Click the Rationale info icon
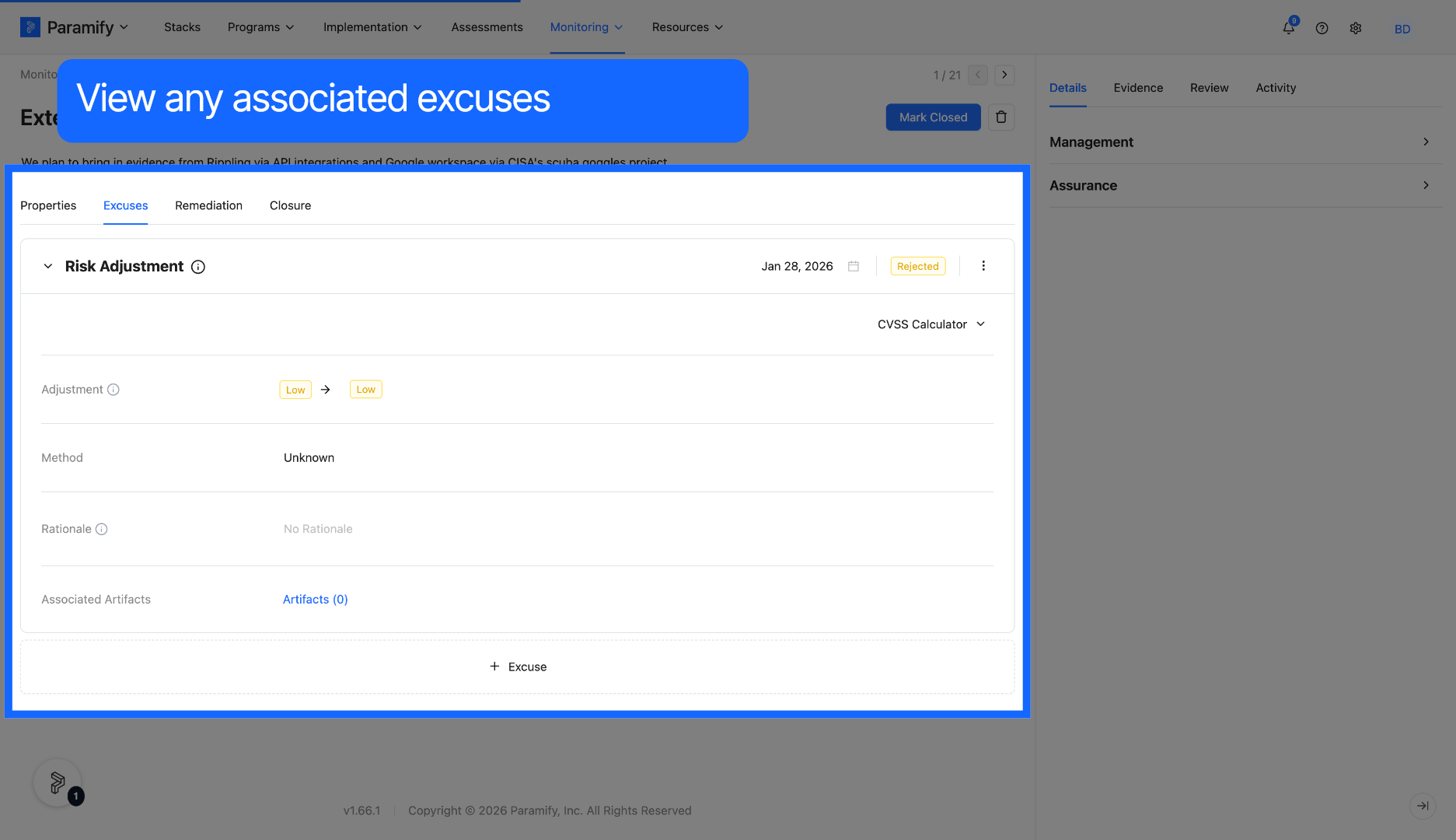 coord(101,529)
